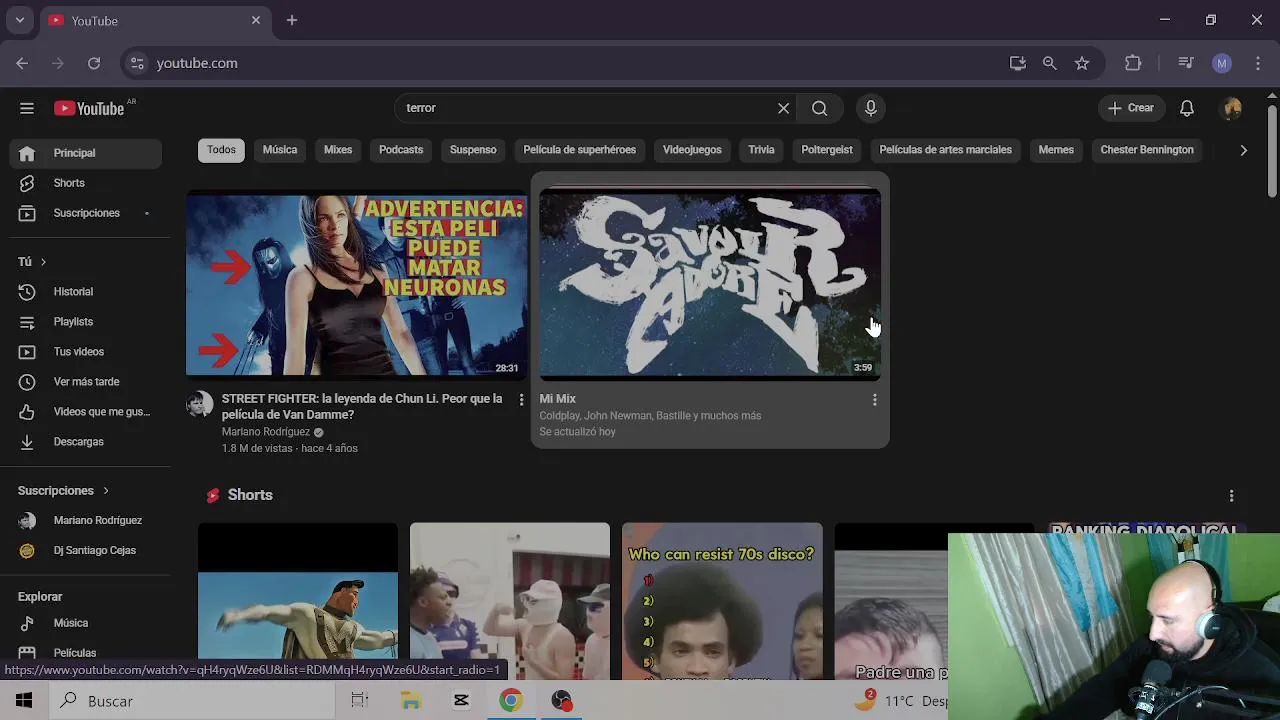Screen dimensions: 1280x720
Task: Open Historial in the sidebar
Action: pyautogui.click(x=86, y=292)
